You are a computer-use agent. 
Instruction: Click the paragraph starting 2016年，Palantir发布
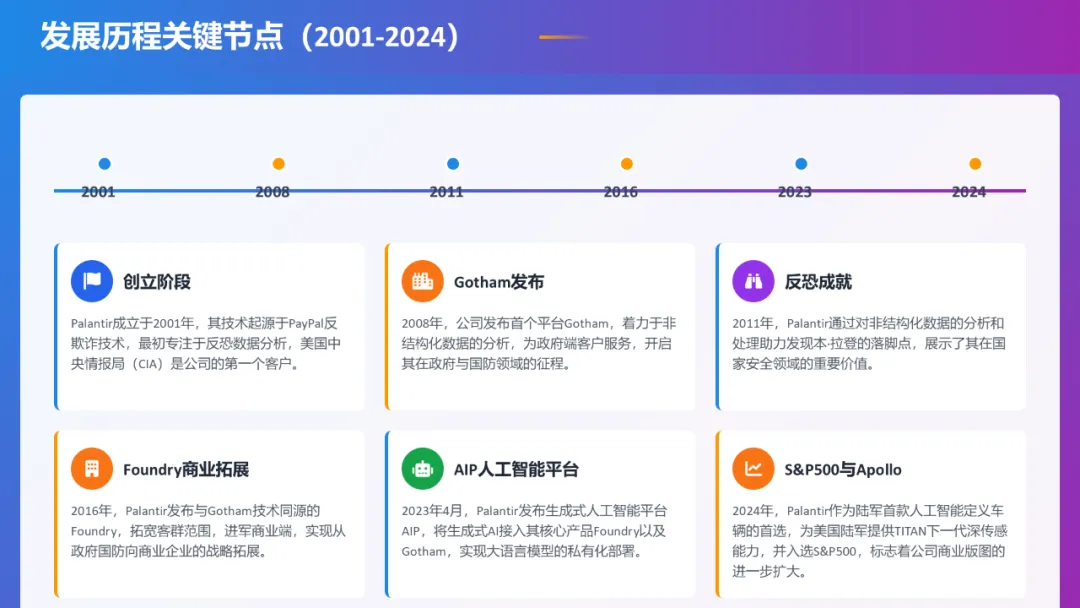[x=208, y=531]
